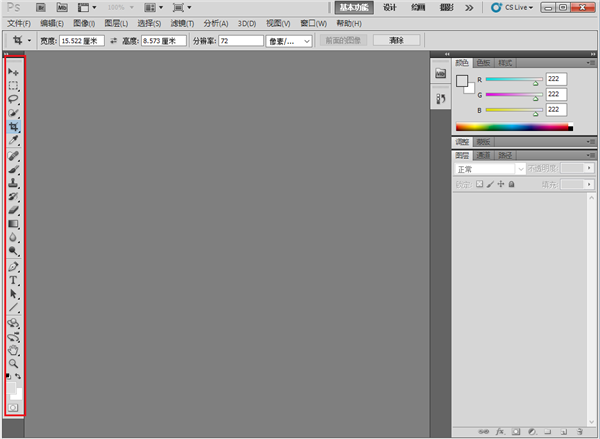Image resolution: width=600 pixels, height=439 pixels.
Task: Select the Rectangular Marquee tool
Action: [14, 87]
